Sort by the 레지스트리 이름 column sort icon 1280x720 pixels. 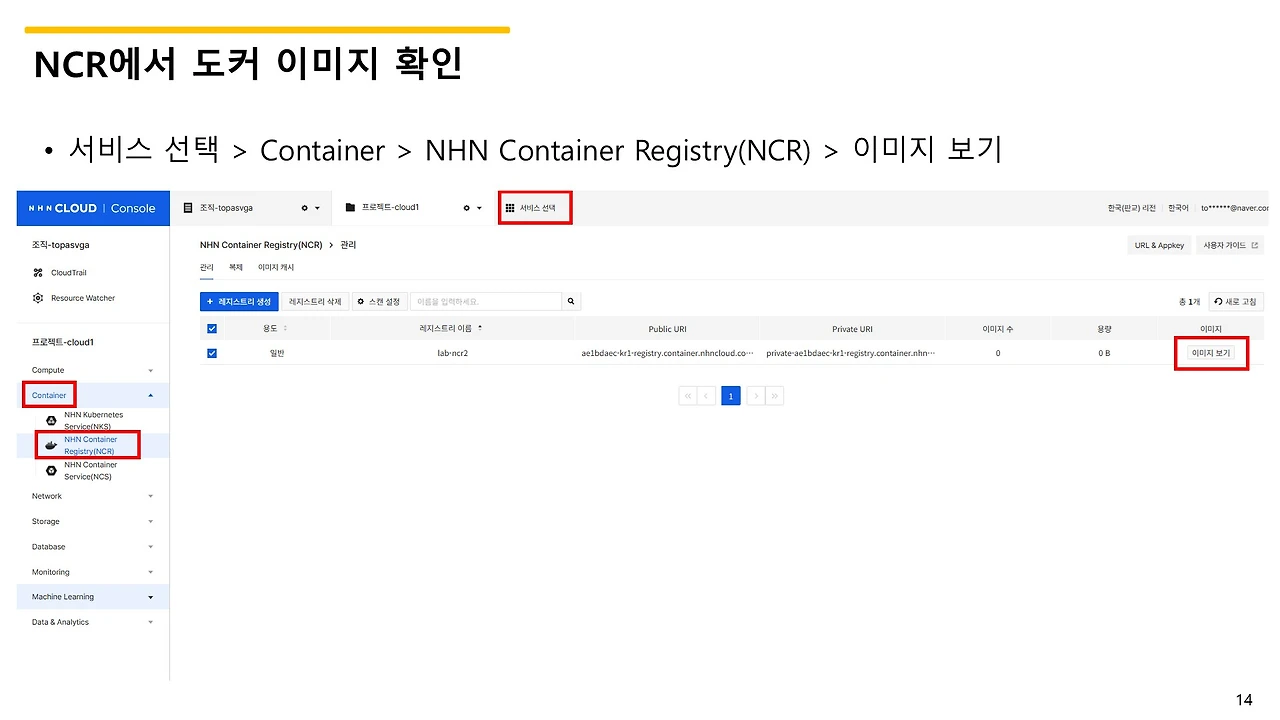[480, 328]
